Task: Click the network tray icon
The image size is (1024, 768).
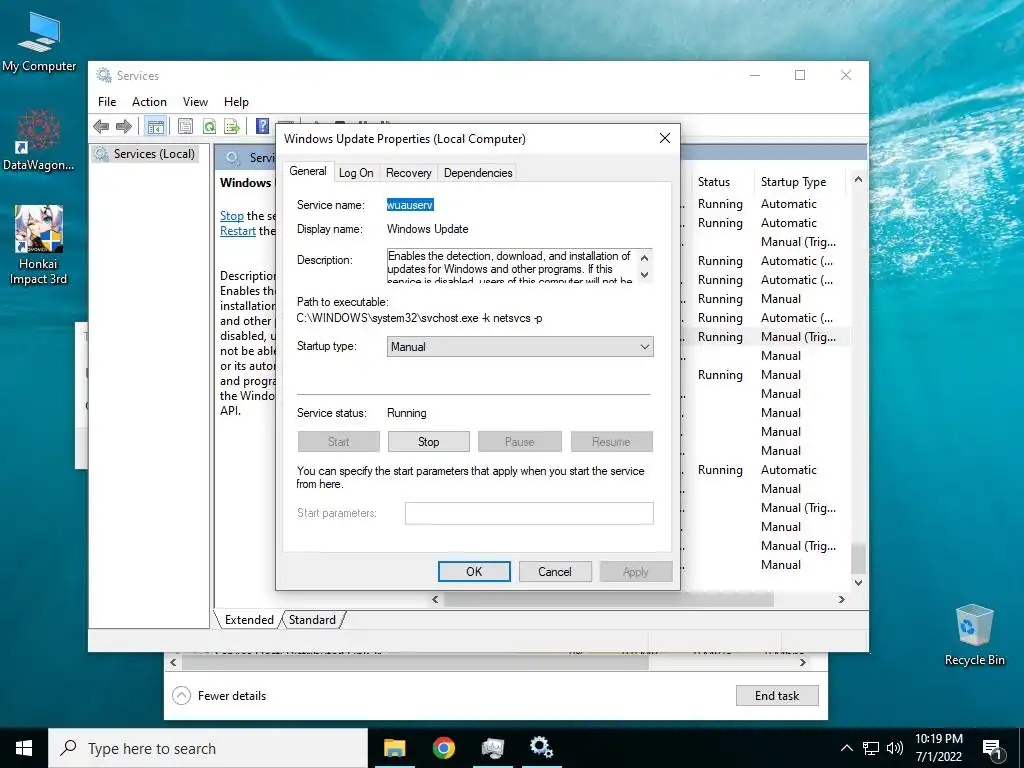Action: [x=871, y=748]
